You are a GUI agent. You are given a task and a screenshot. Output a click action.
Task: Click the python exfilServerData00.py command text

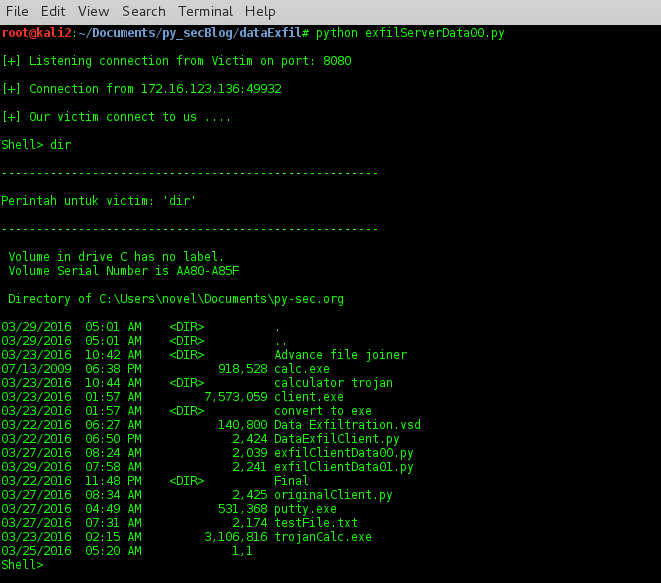(410, 33)
